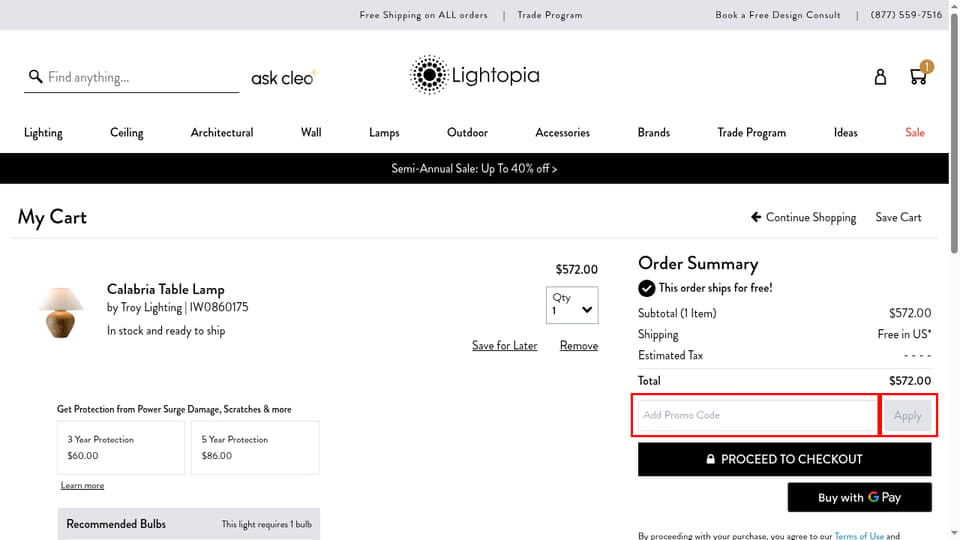Screen dimensions: 960x540
Task: Open the Lighting menu
Action: 43,133
